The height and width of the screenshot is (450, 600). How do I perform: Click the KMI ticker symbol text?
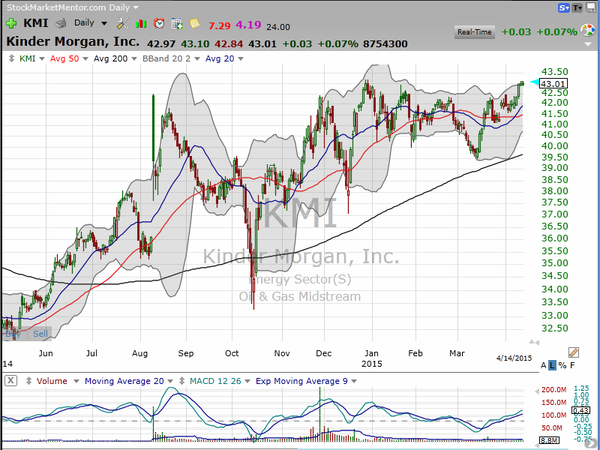(36, 23)
